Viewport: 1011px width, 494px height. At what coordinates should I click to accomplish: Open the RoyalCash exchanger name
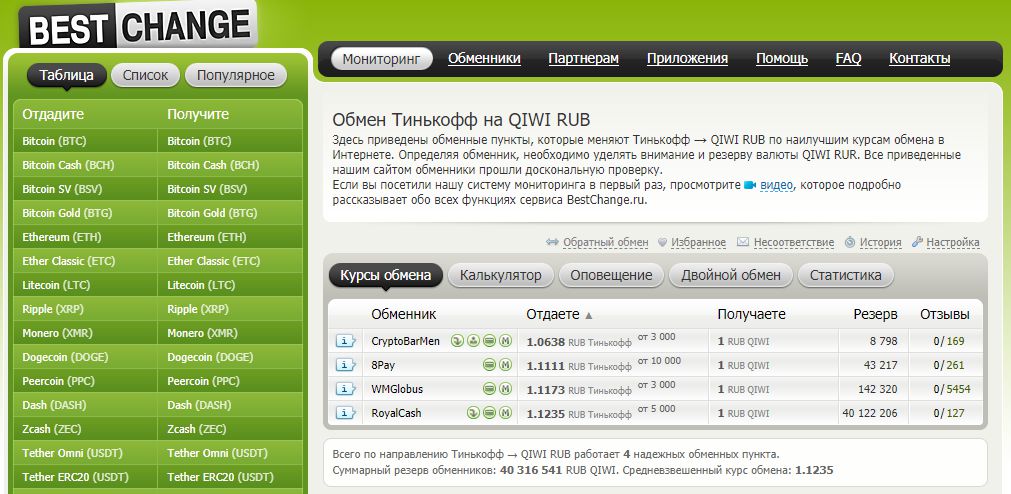[396, 413]
